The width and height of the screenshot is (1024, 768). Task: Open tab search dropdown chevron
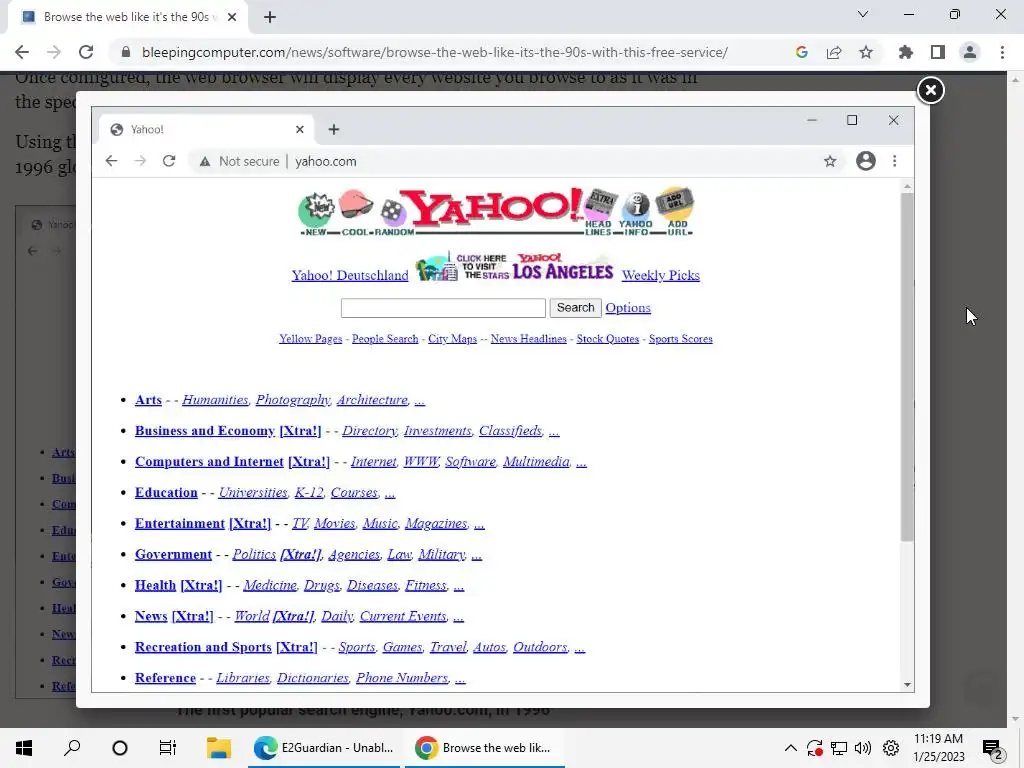coord(863,14)
